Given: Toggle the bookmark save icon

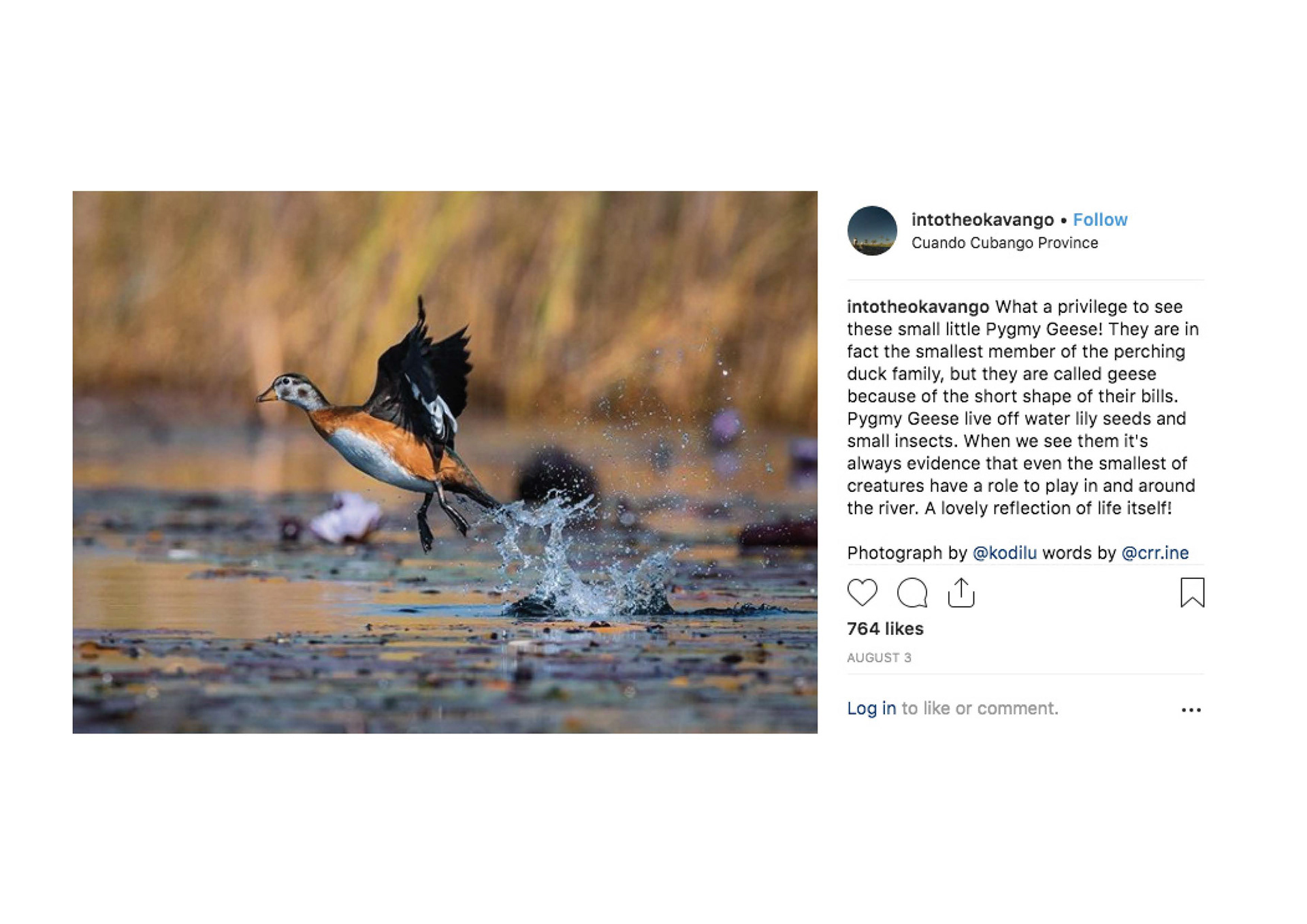Looking at the screenshot, I should click(1192, 593).
